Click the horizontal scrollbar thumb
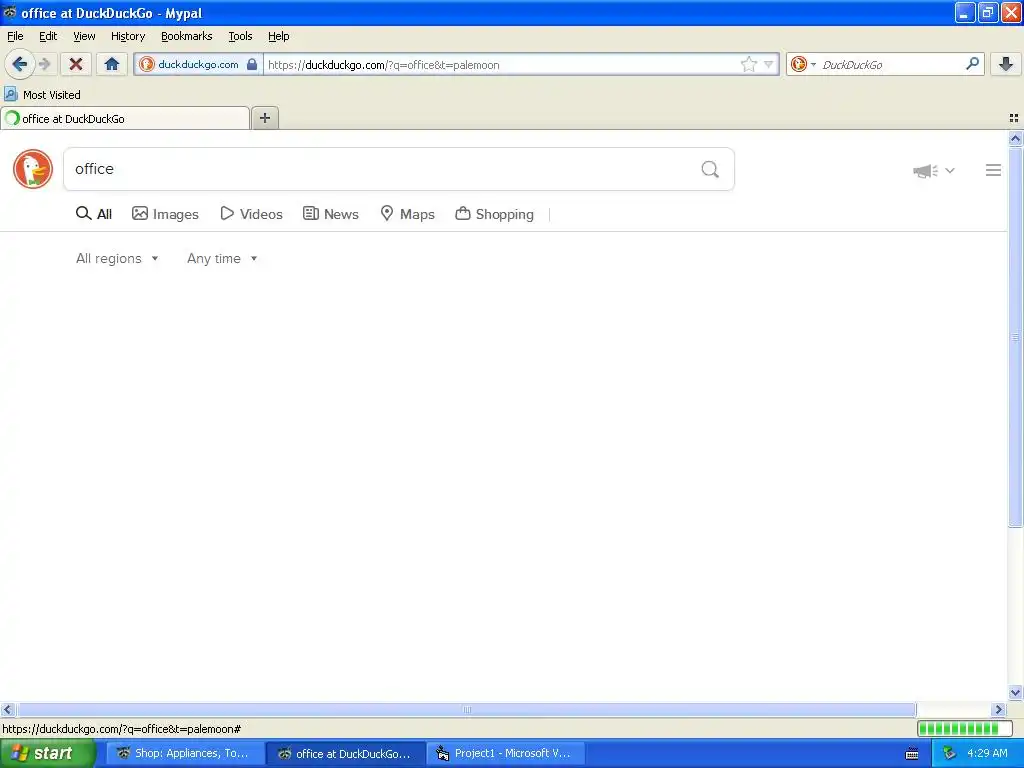Viewport: 1024px width, 768px height. (466, 709)
